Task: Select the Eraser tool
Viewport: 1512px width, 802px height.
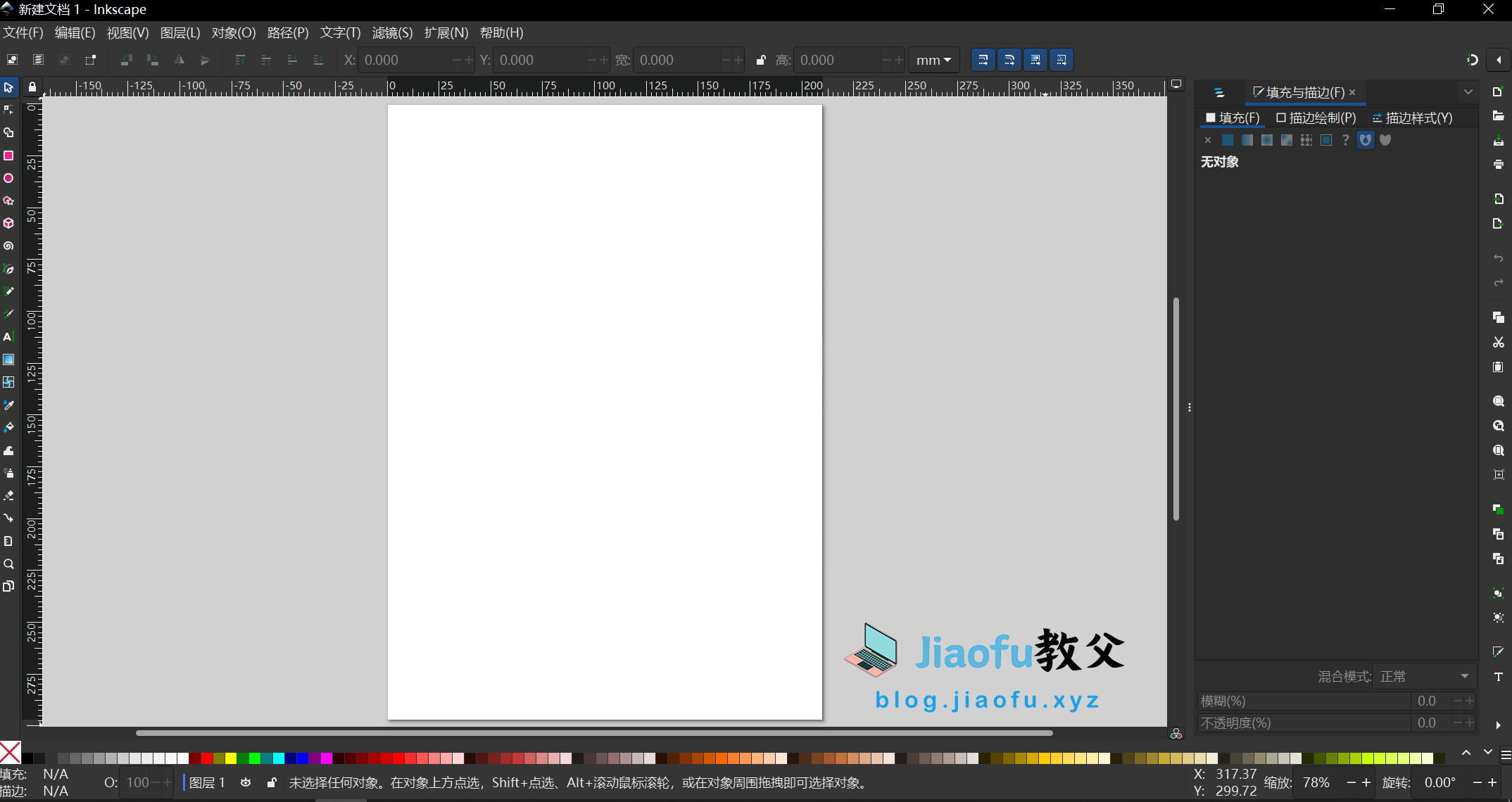Action: point(8,495)
